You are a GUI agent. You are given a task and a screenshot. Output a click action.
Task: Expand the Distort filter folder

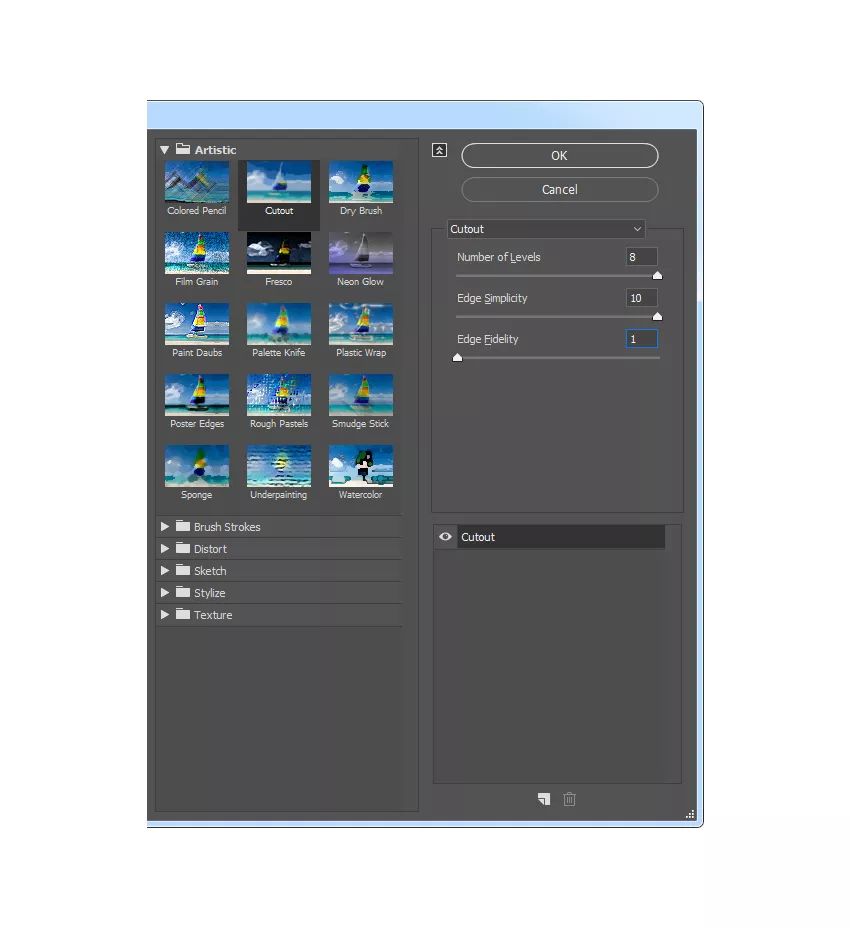[165, 548]
